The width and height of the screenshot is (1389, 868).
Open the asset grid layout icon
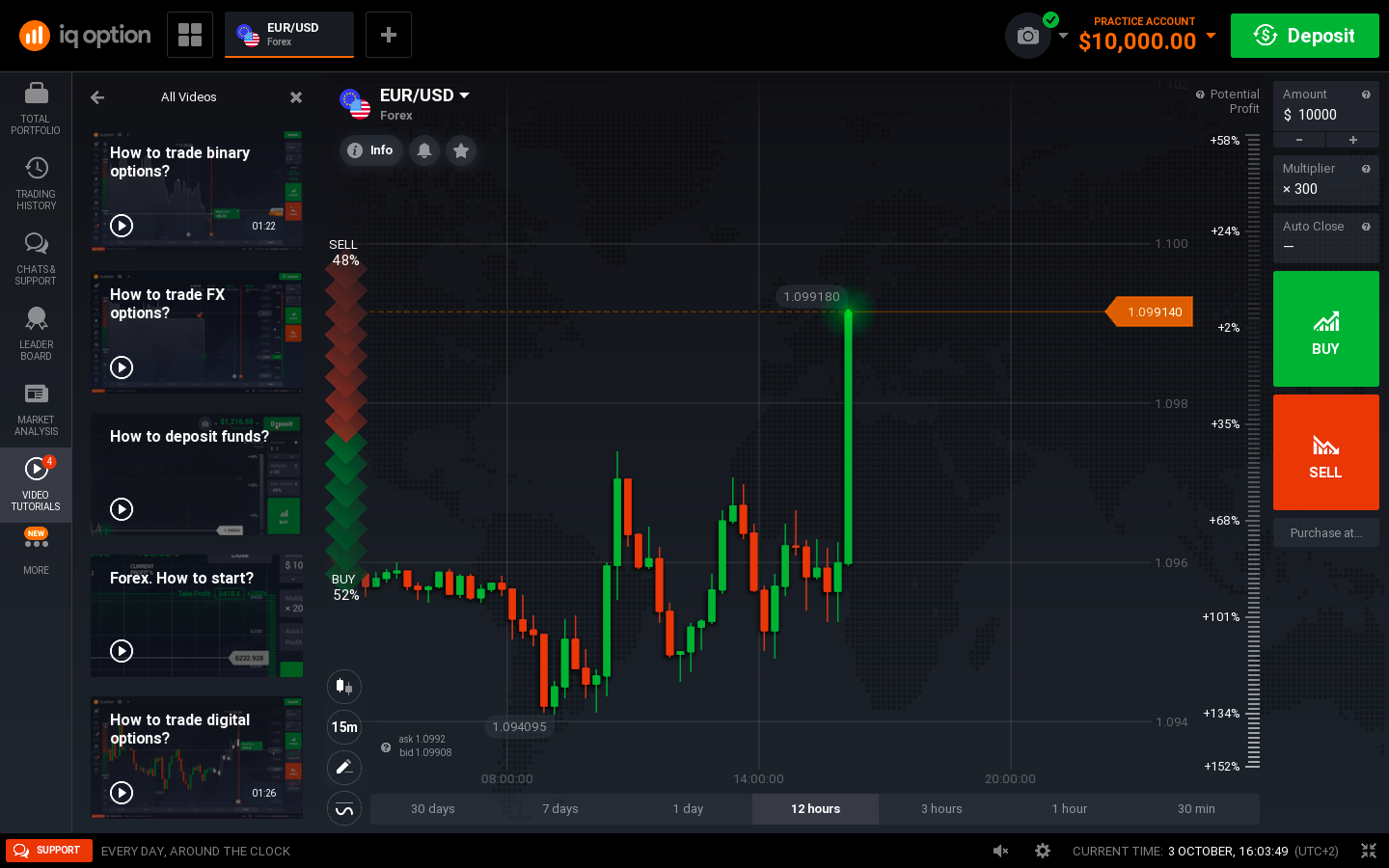[190, 35]
